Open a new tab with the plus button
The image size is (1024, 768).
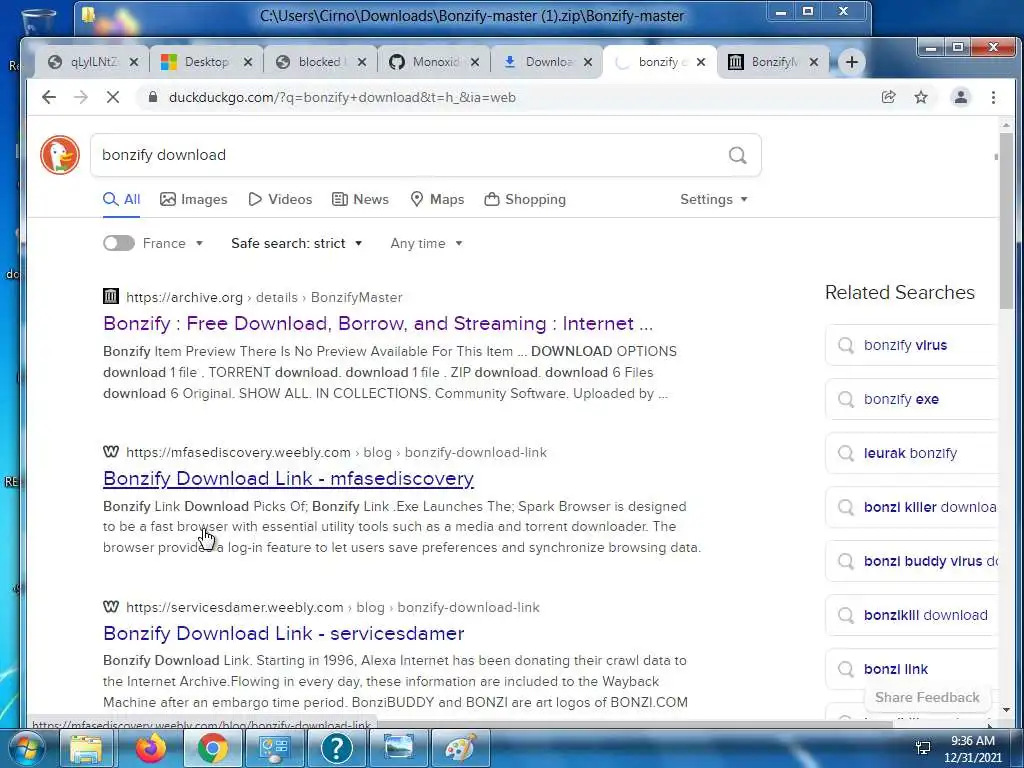[x=852, y=62]
